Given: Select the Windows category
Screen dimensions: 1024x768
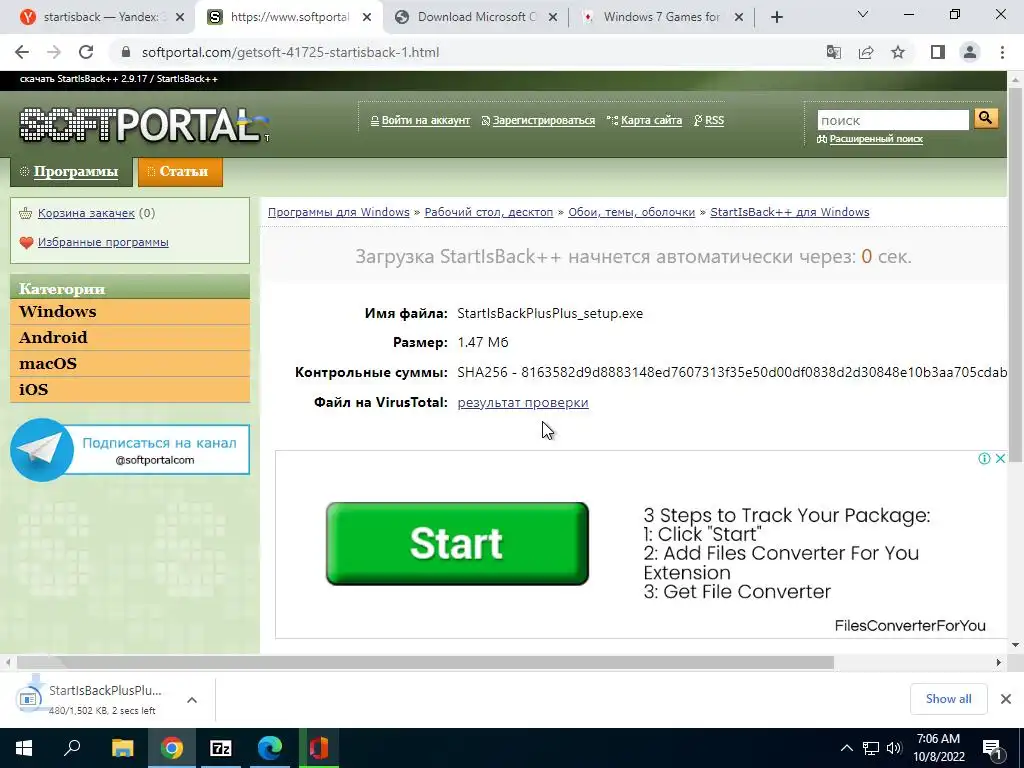Looking at the screenshot, I should pyautogui.click(x=130, y=312).
